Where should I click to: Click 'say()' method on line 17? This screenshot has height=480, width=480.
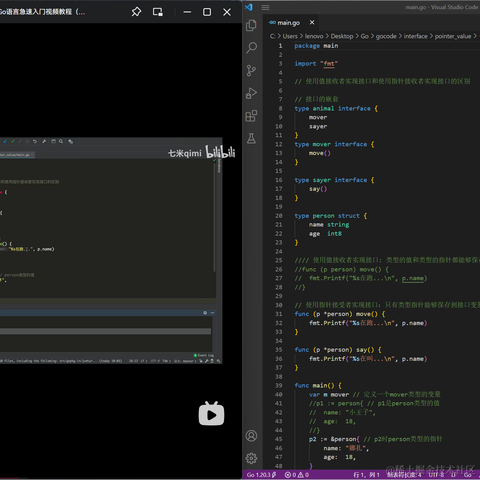click(318, 189)
